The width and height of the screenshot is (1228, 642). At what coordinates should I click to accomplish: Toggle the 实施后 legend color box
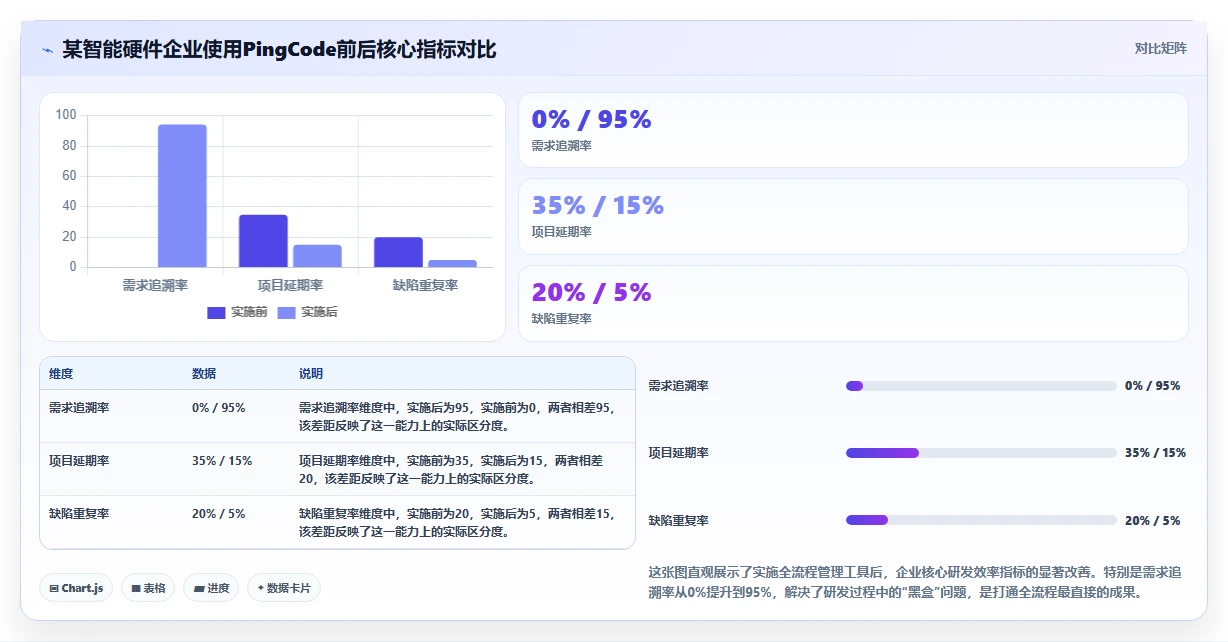click(x=286, y=313)
